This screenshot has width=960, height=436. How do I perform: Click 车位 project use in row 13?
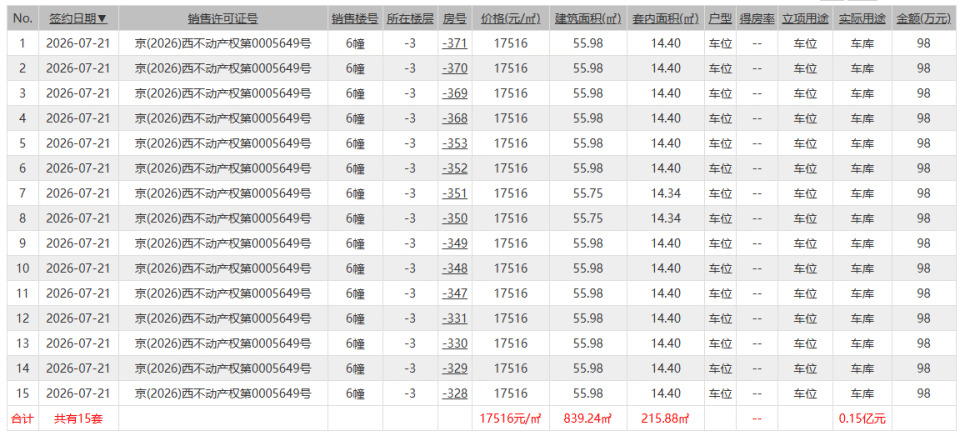pyautogui.click(x=805, y=344)
